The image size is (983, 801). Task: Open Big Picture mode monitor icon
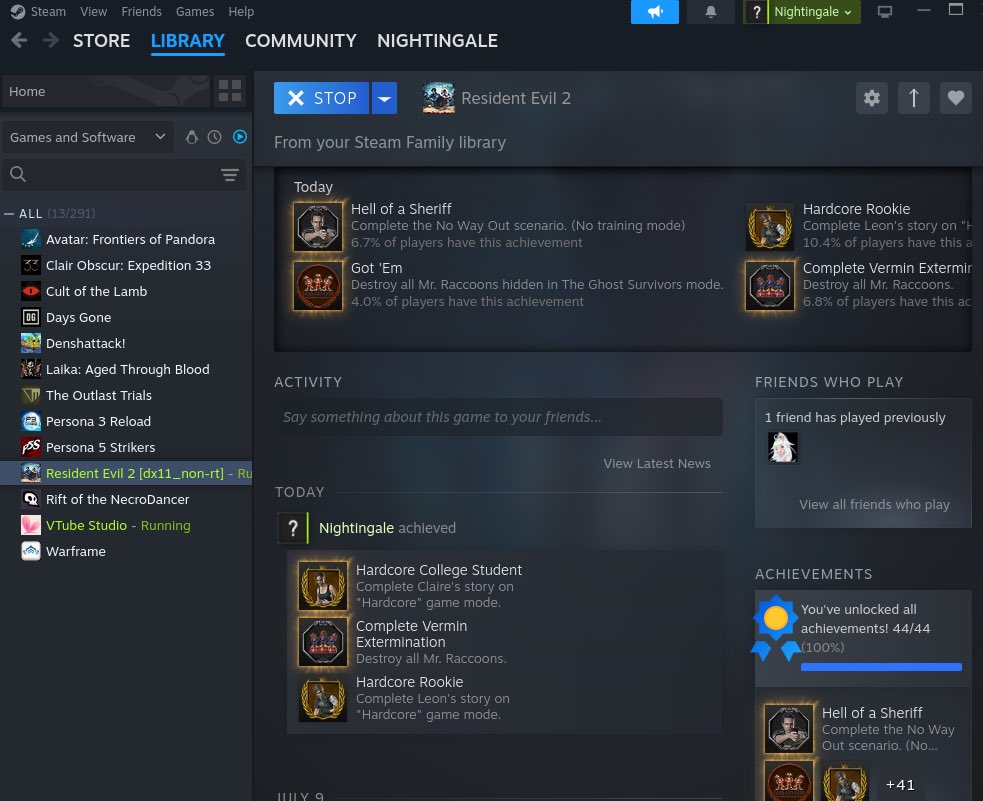(x=885, y=12)
